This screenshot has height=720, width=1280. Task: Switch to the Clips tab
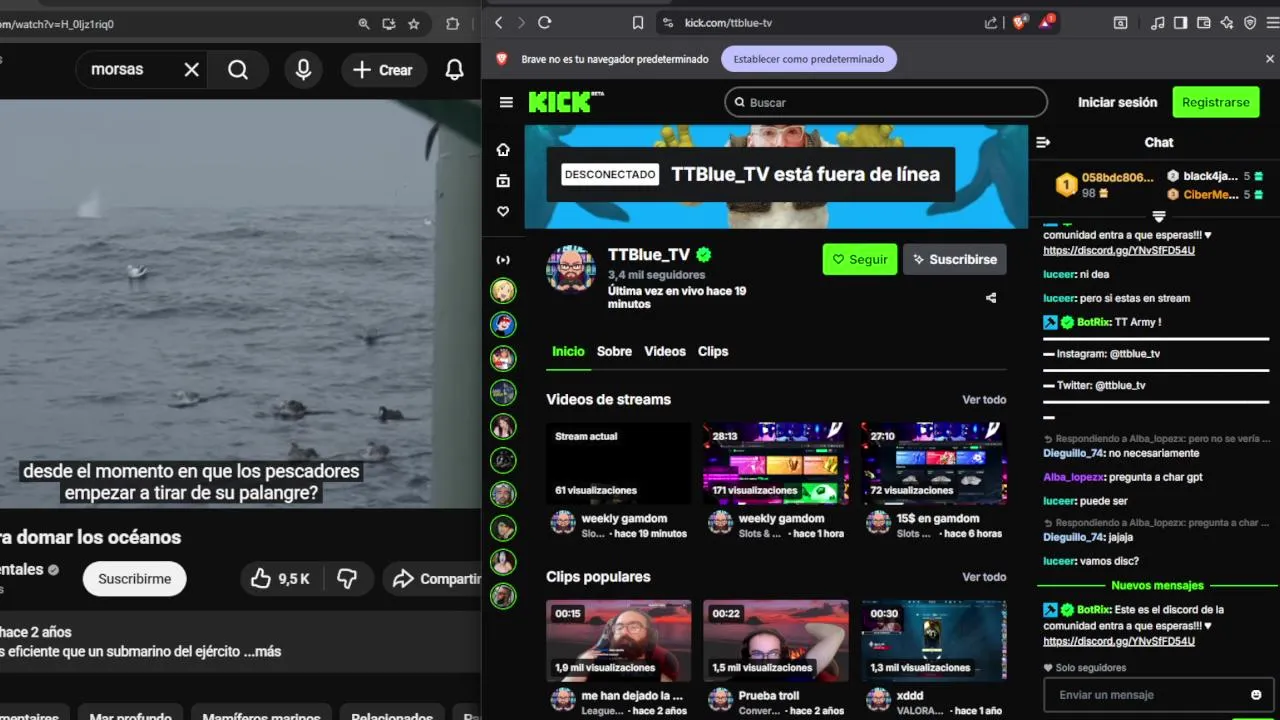pos(713,351)
